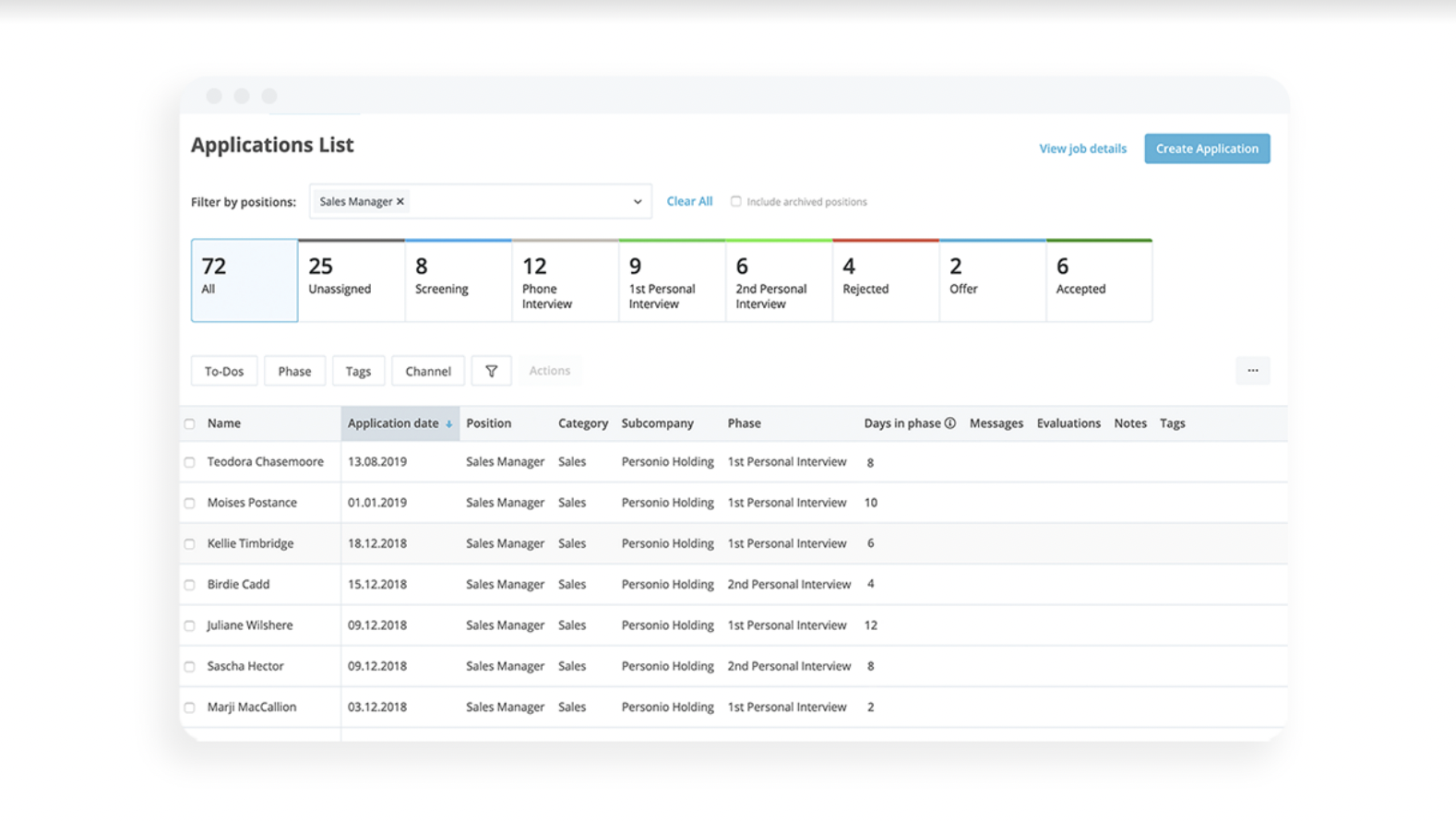Expand the positions filter dropdown arrow
The width and height of the screenshot is (1456, 821).
(x=637, y=202)
